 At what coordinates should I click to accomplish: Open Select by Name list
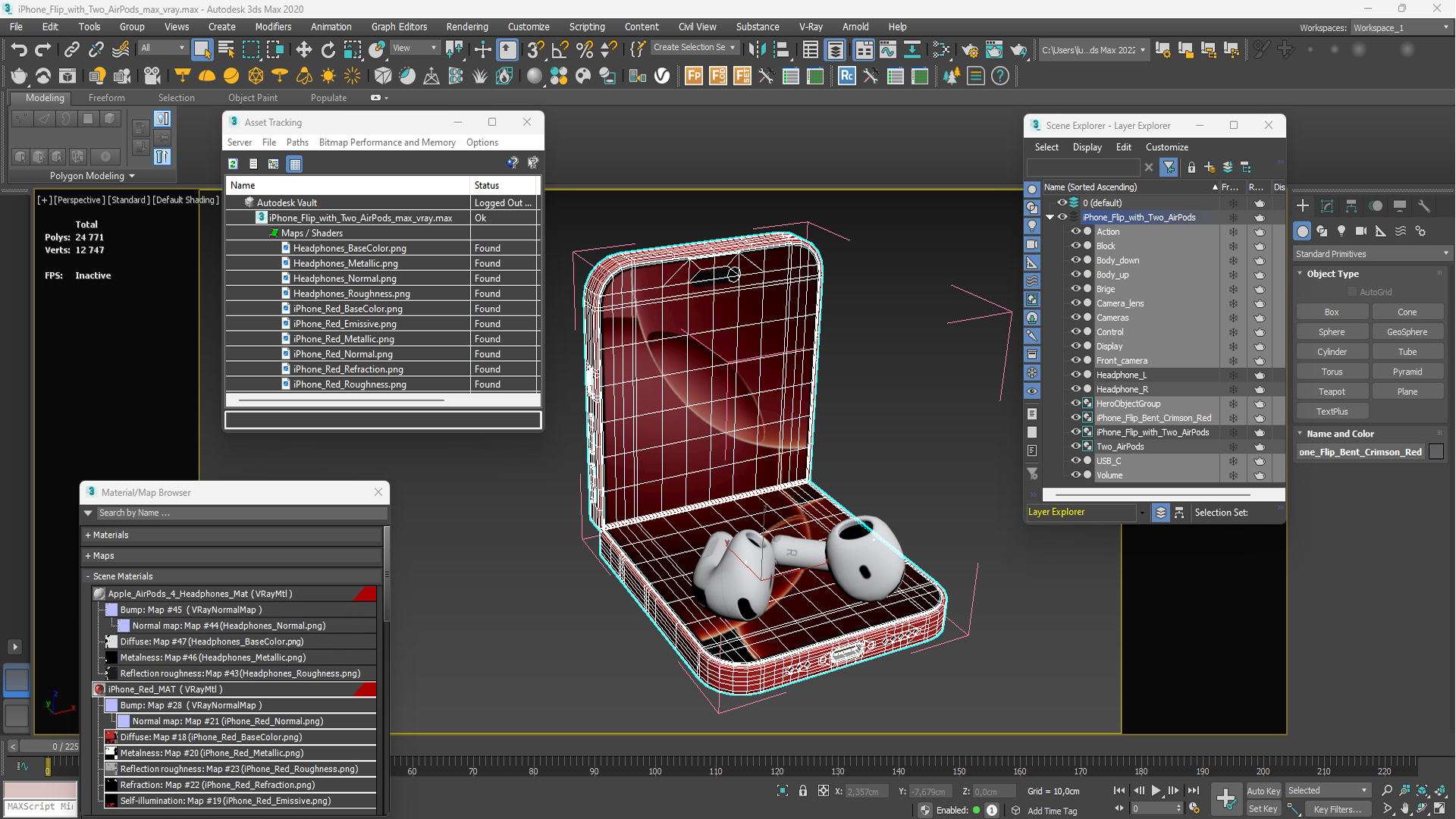coord(226,50)
